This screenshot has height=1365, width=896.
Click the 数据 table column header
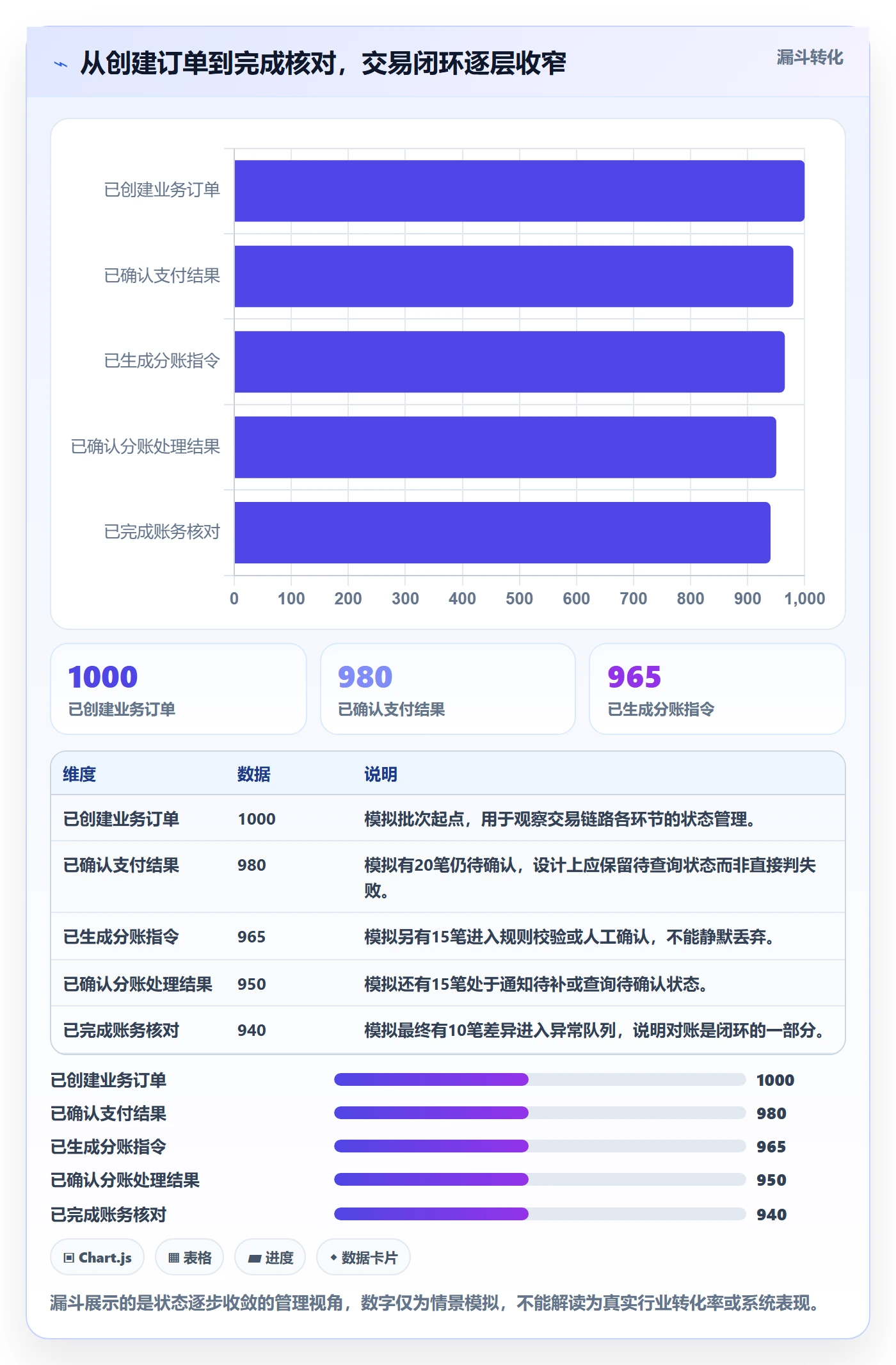254,774
